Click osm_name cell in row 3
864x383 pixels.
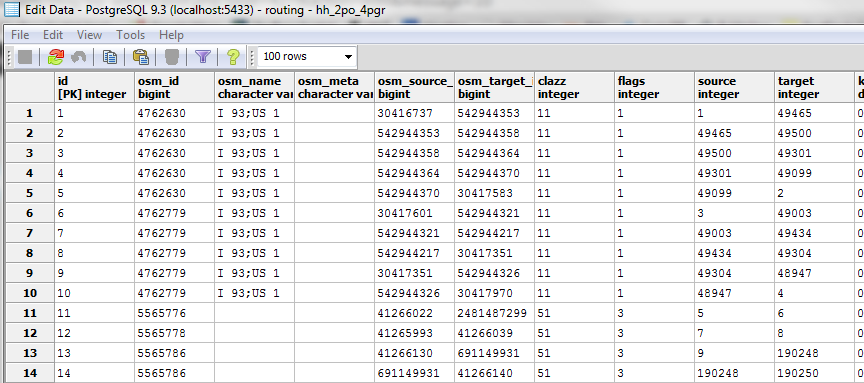click(x=255, y=153)
